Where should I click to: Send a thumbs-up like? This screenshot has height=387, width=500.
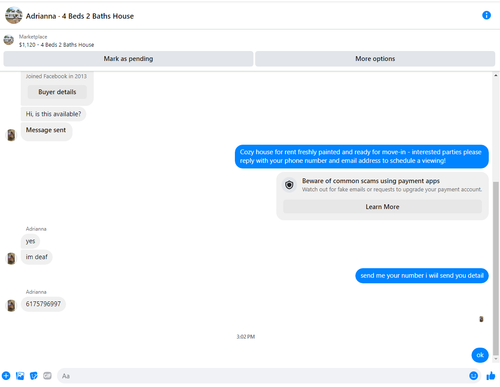point(491,376)
